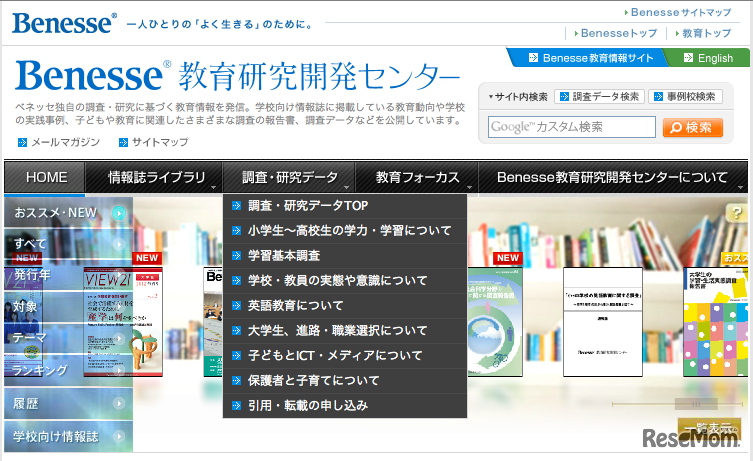This screenshot has width=753, height=461.
Task: Click the round arrow on 学校向け情報誌
Action: click(119, 436)
